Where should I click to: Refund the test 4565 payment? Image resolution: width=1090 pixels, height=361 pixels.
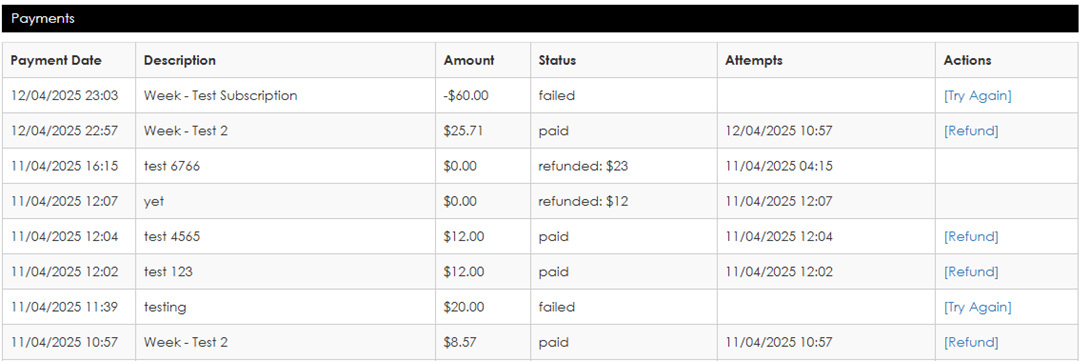tap(970, 236)
